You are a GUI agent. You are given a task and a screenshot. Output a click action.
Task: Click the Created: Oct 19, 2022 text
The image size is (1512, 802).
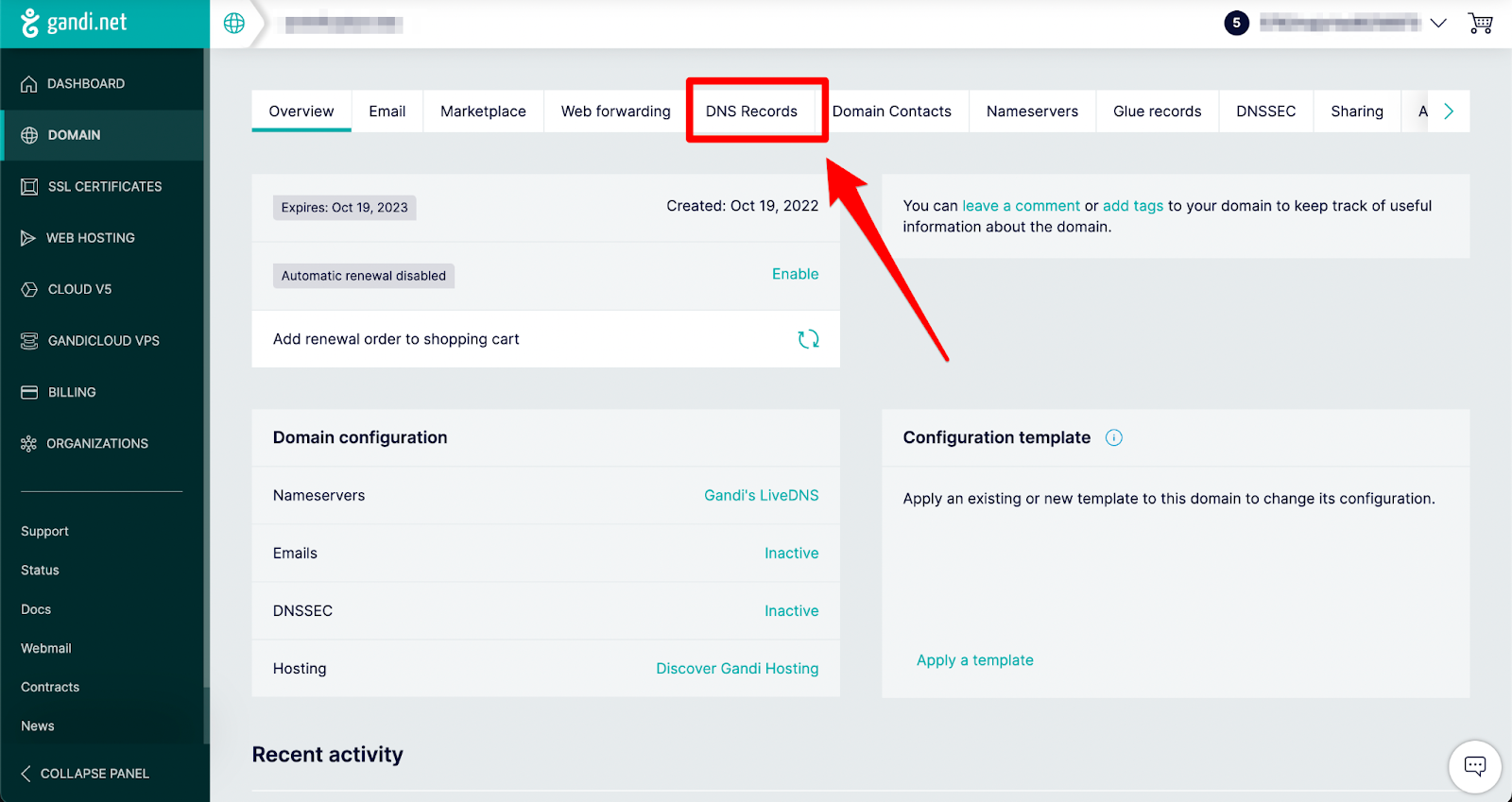tap(743, 206)
